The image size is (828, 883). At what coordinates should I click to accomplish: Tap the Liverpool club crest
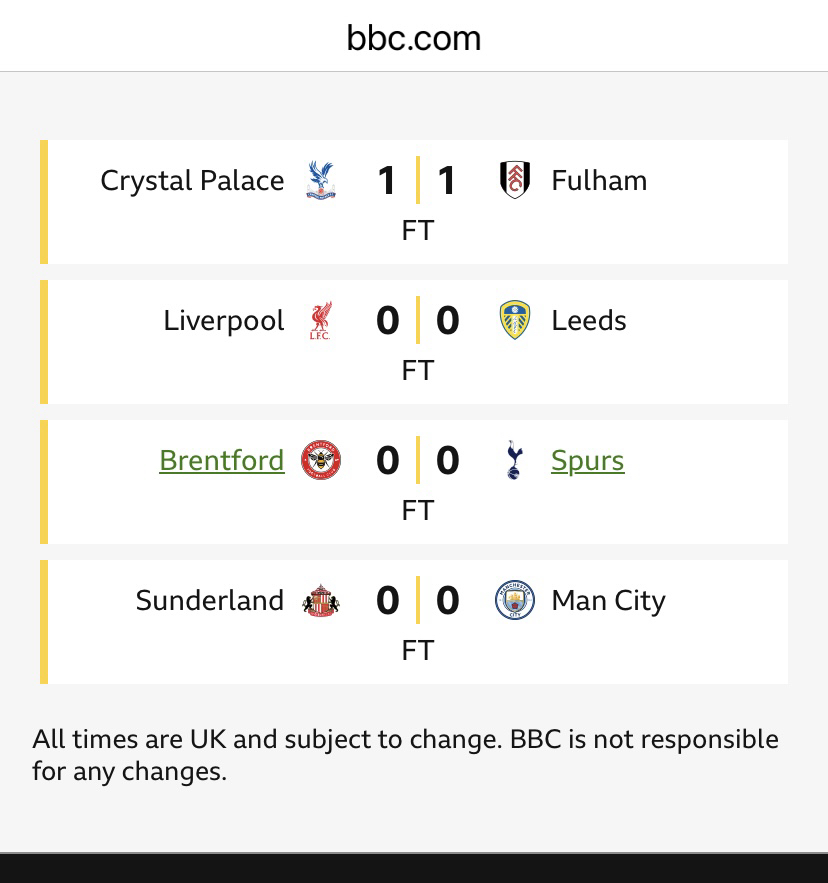(x=321, y=320)
